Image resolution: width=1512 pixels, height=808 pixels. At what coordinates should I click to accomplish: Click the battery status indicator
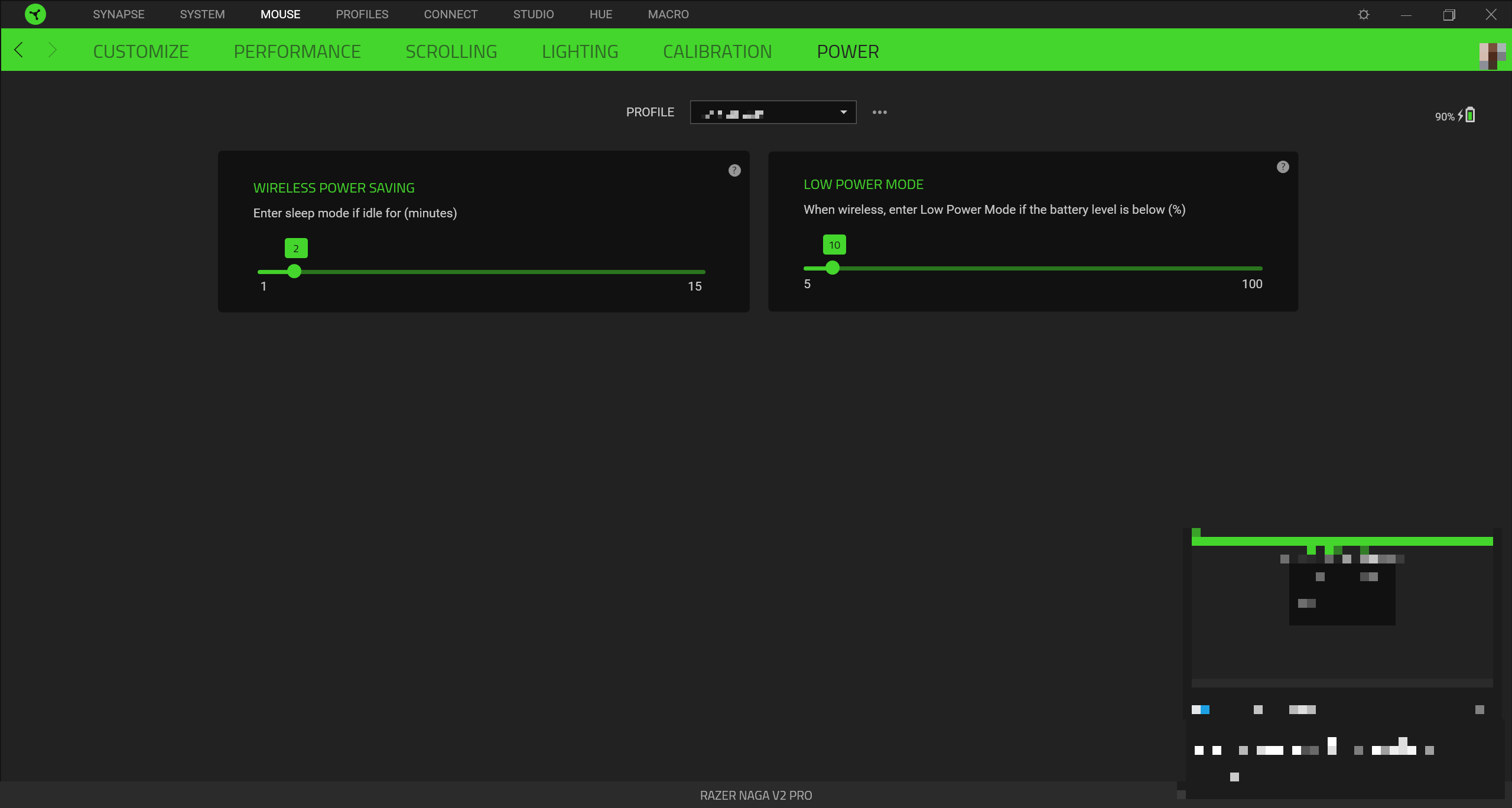pos(1454,115)
